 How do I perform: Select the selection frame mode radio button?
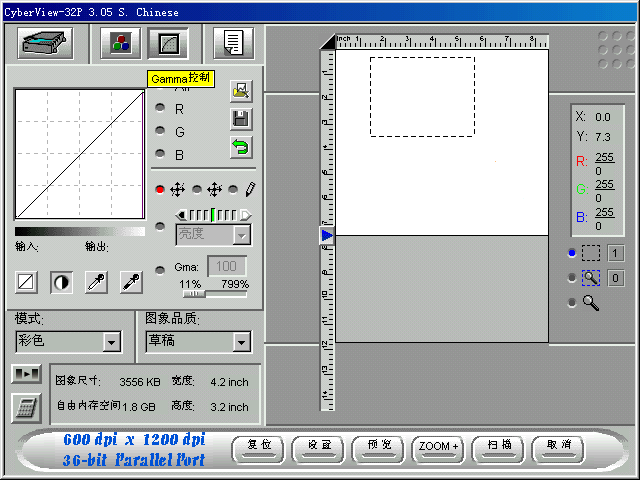[x=572, y=253]
